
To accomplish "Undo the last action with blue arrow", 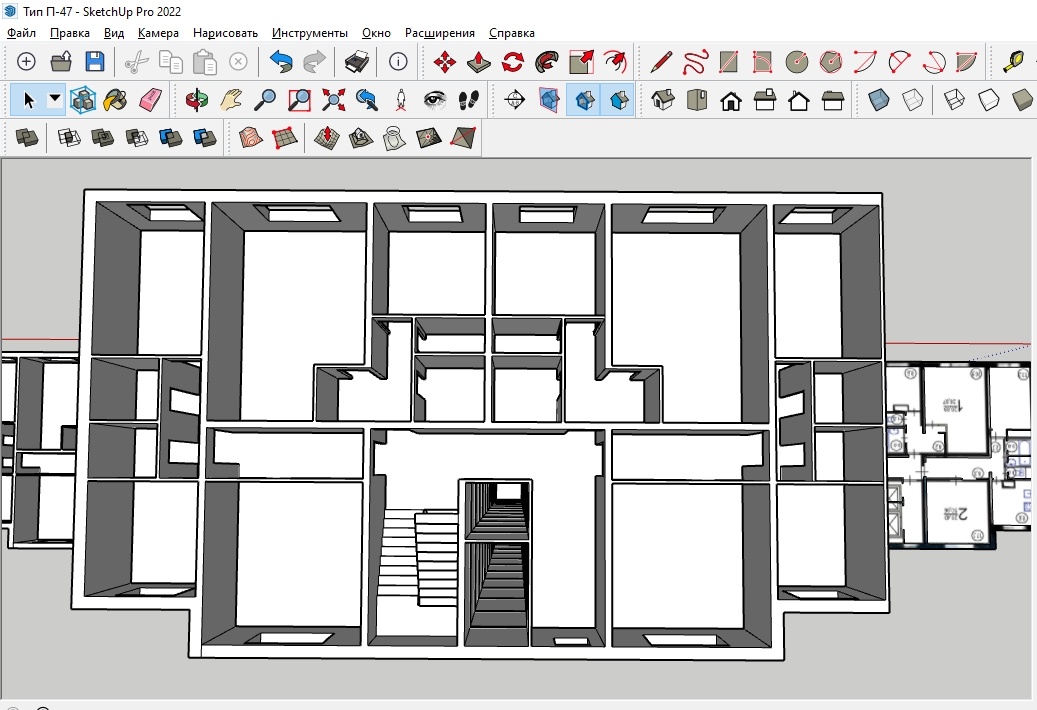I will [281, 61].
